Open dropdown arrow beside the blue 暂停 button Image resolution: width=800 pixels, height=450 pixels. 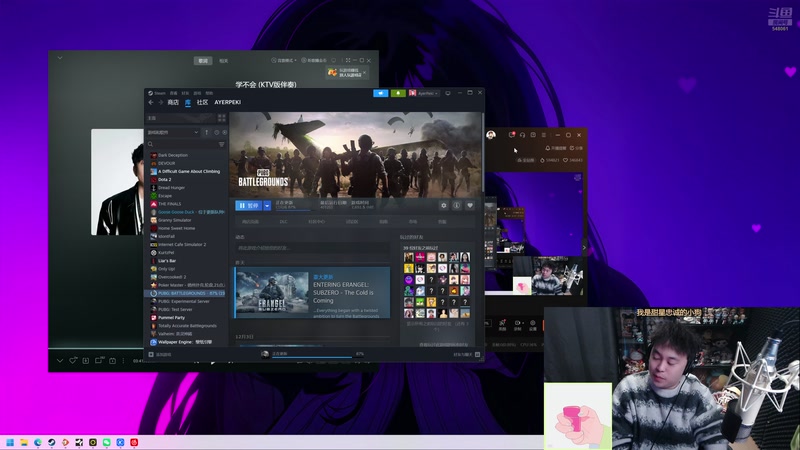(267, 206)
